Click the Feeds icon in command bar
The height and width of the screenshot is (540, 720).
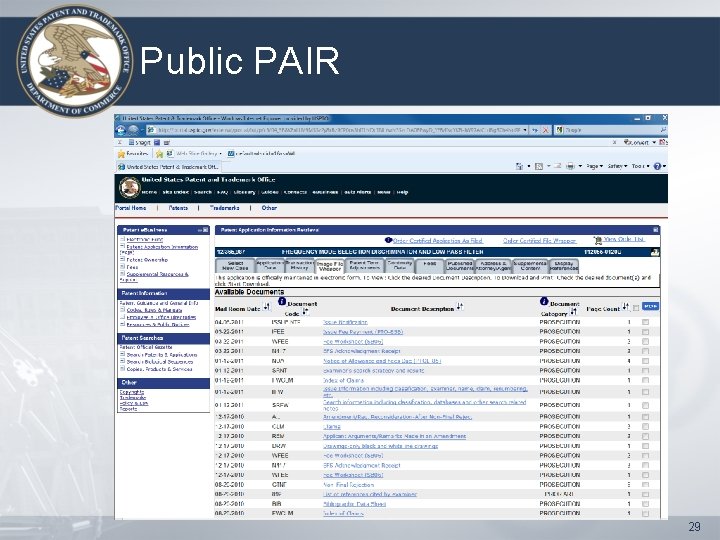pyautogui.click(x=539, y=166)
